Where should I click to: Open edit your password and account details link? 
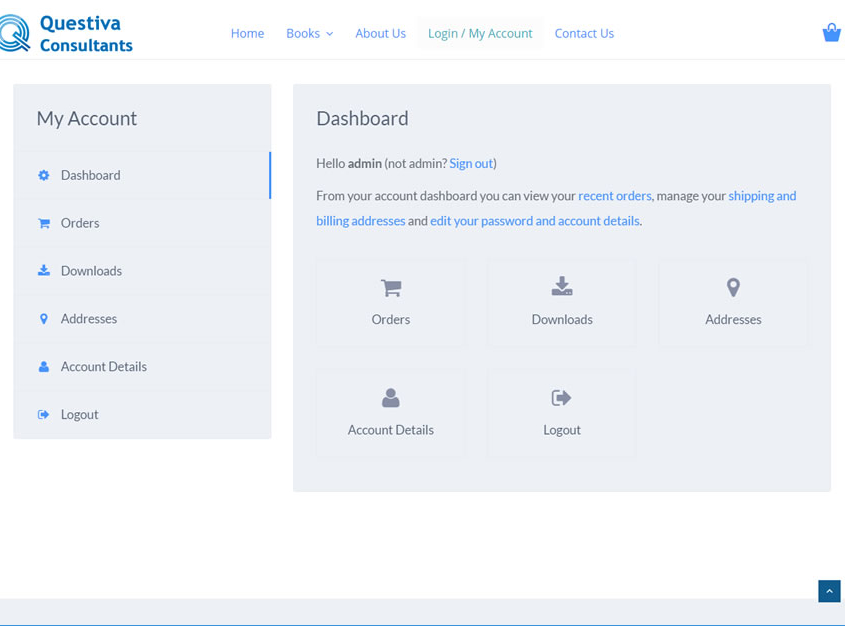point(535,221)
